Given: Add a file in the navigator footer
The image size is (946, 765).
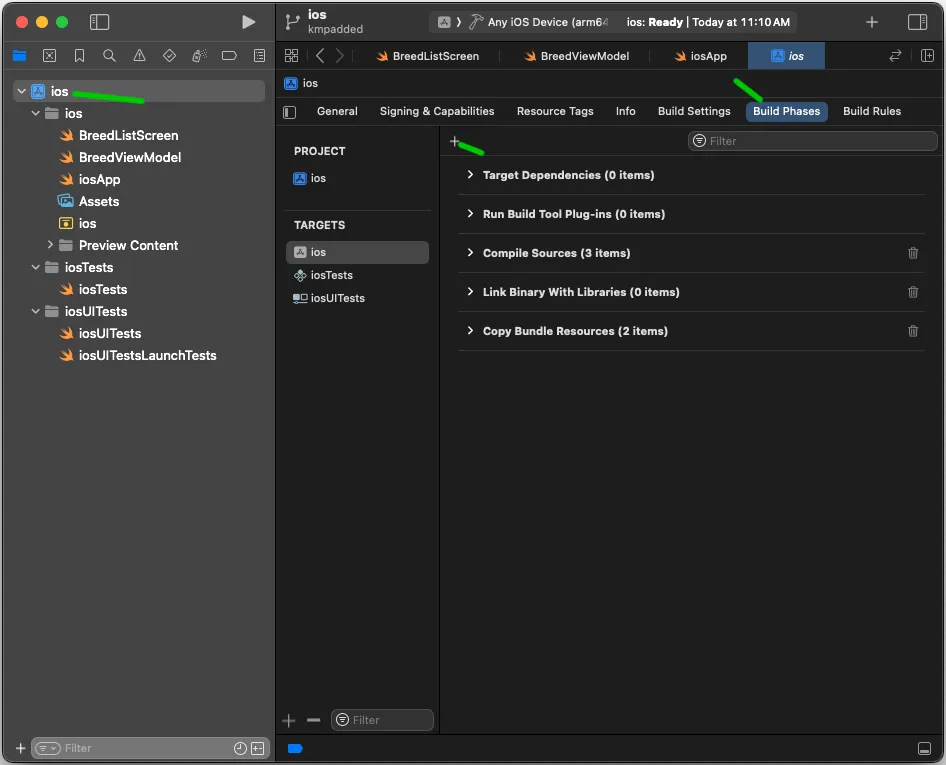Looking at the screenshot, I should pos(21,748).
